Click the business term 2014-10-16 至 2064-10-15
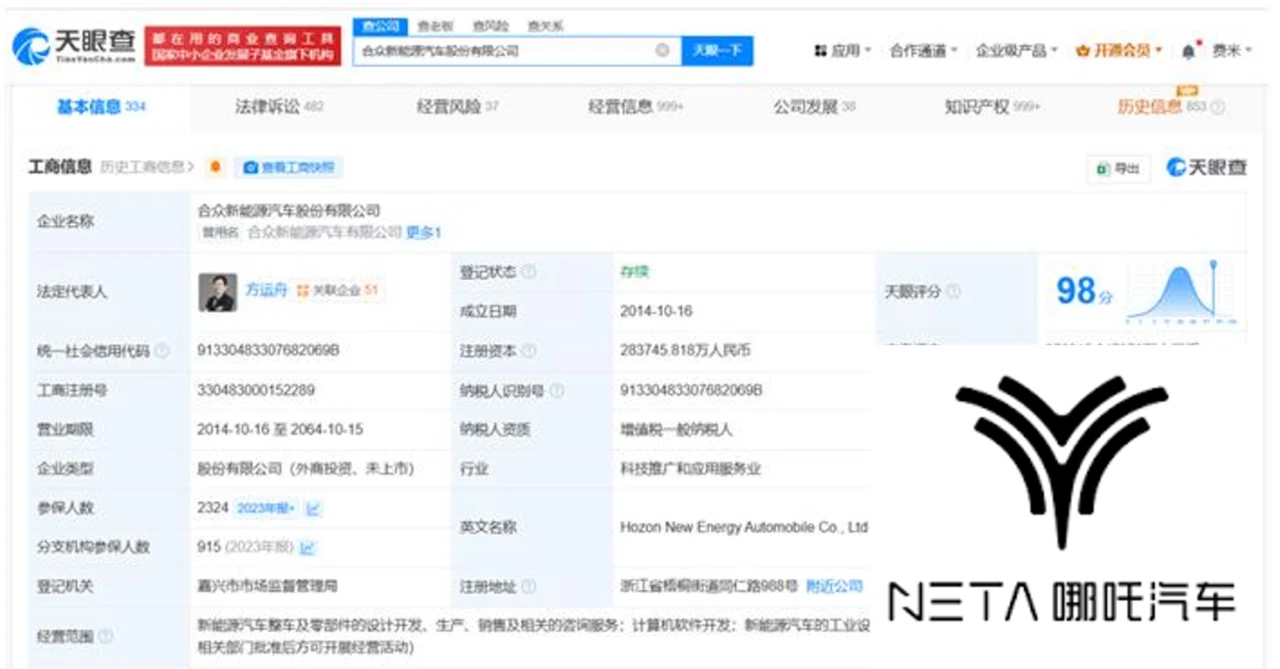 pos(280,429)
